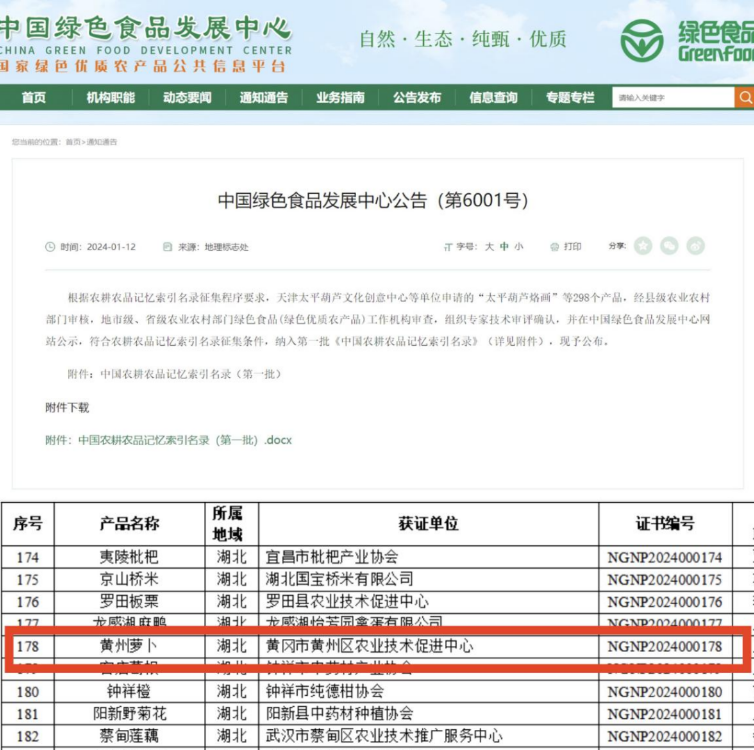The height and width of the screenshot is (750, 754).
Task: Click certificate number NGNP2024000174
Action: (665, 558)
